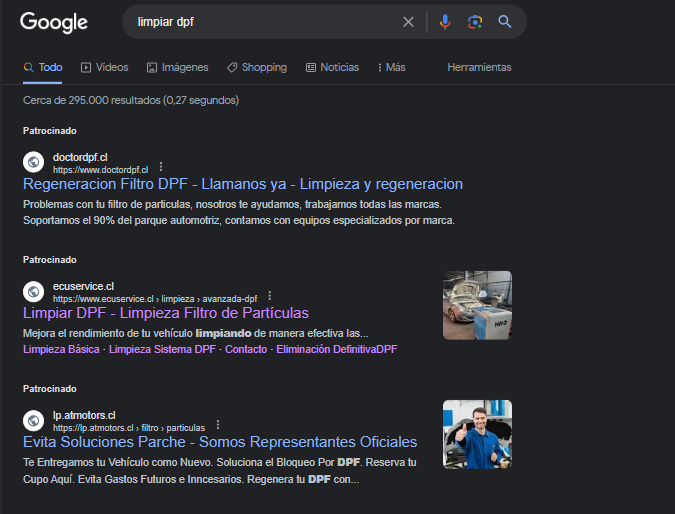
Task: Click the ecuservice.cl globe favicon
Action: tap(34, 291)
